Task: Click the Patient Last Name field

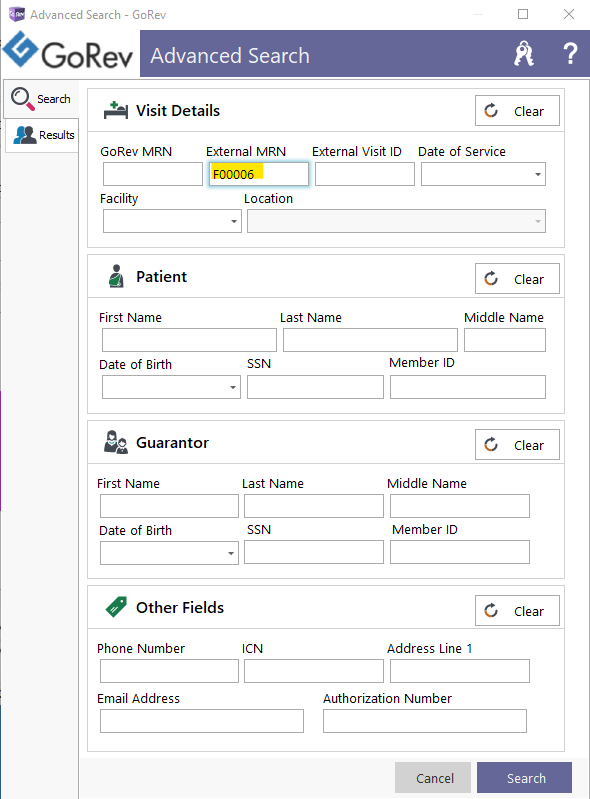Action: (x=370, y=340)
